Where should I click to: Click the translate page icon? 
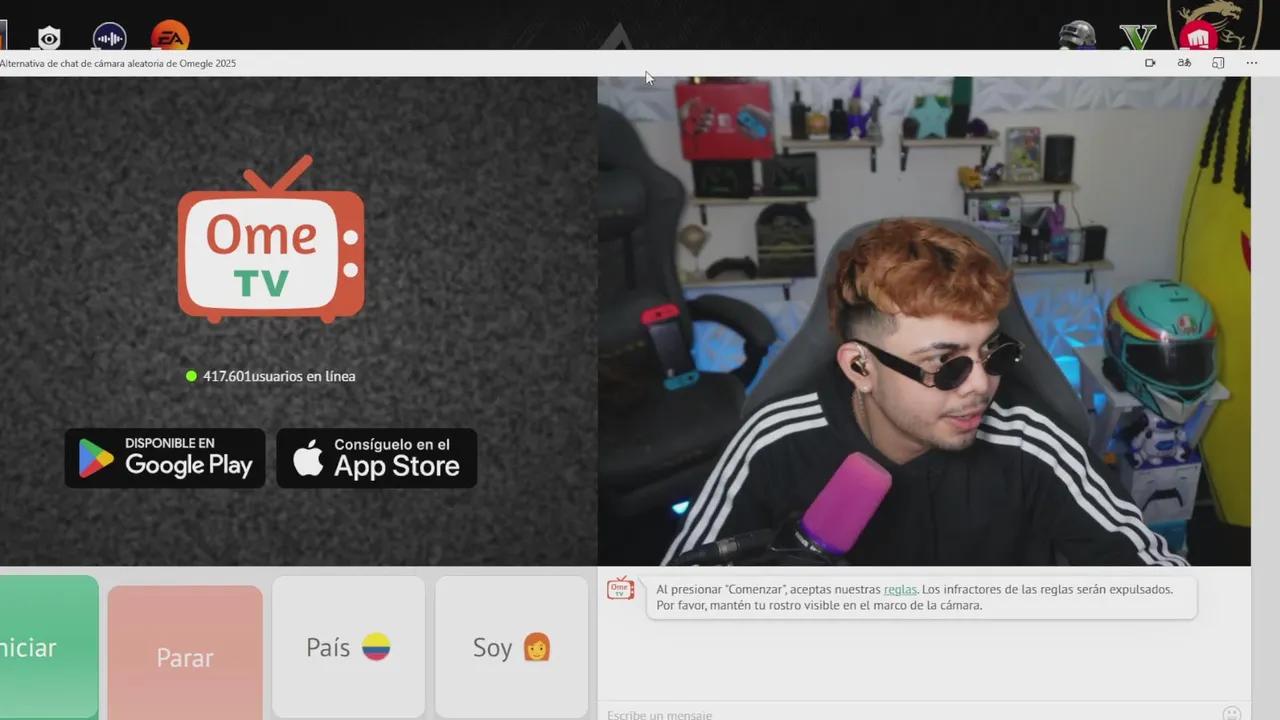(x=1184, y=63)
